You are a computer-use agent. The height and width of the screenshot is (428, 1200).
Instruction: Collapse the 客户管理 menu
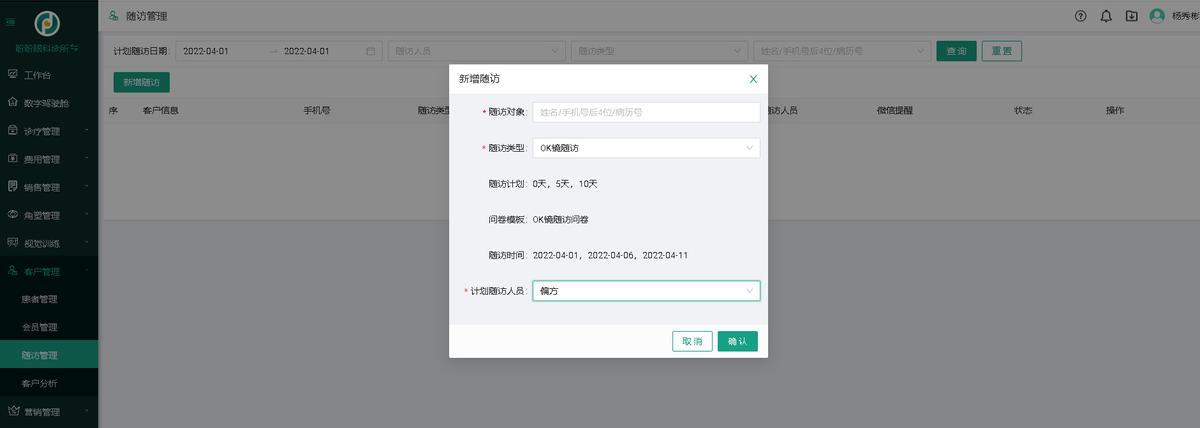coord(87,270)
